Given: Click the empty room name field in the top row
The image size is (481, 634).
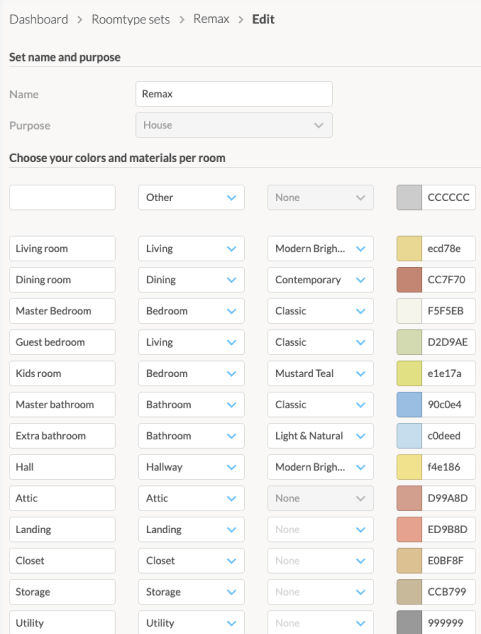Looking at the screenshot, I should click(x=62, y=198).
